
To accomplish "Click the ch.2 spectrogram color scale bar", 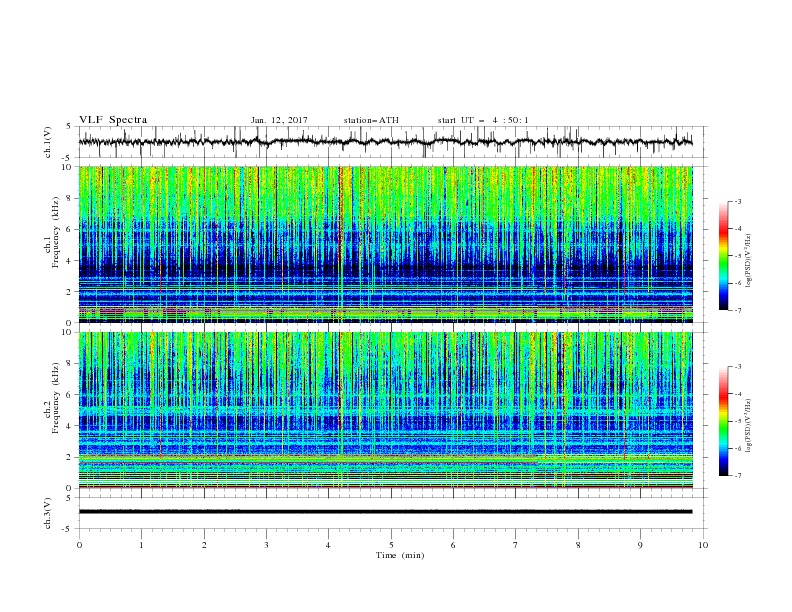I will pos(723,421).
